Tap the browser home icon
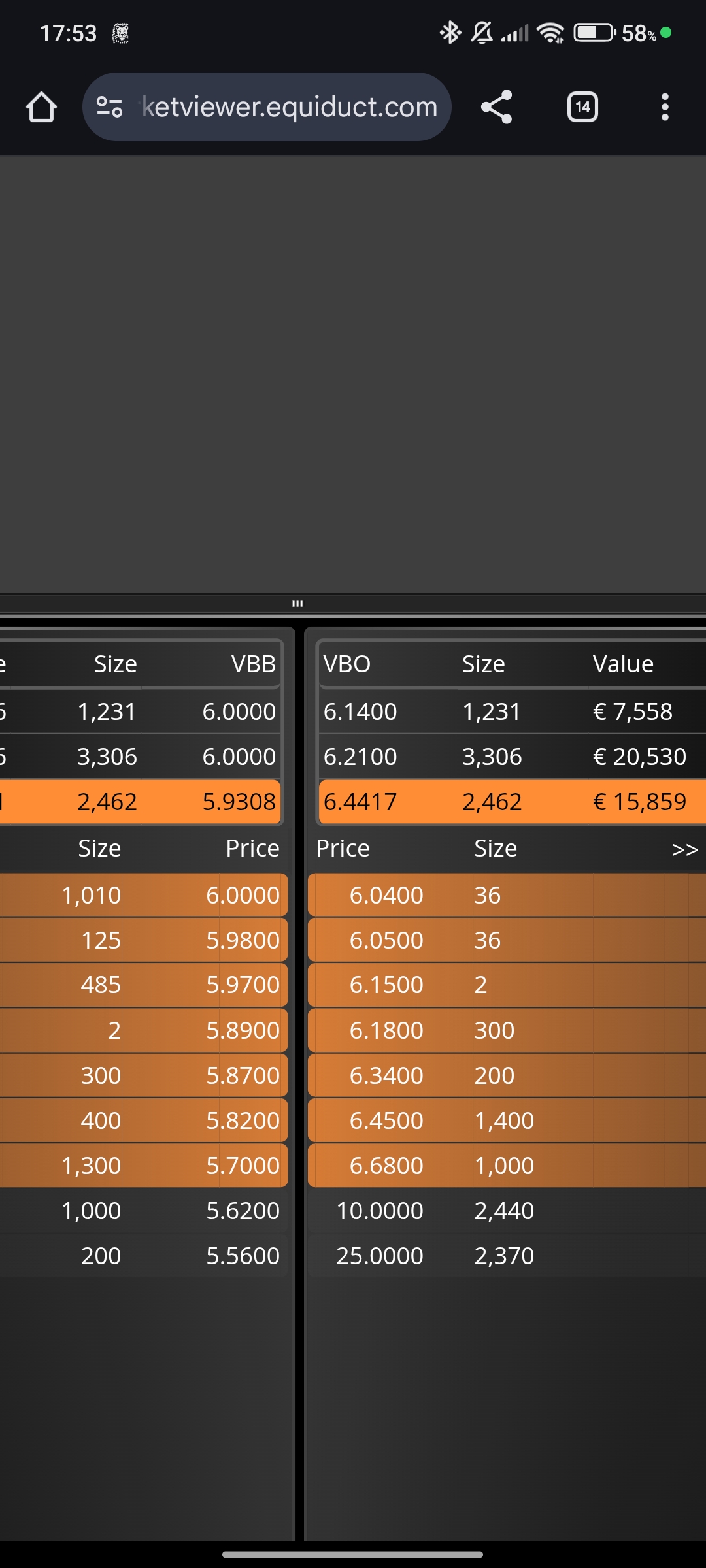The height and width of the screenshot is (1568, 706). (x=41, y=107)
